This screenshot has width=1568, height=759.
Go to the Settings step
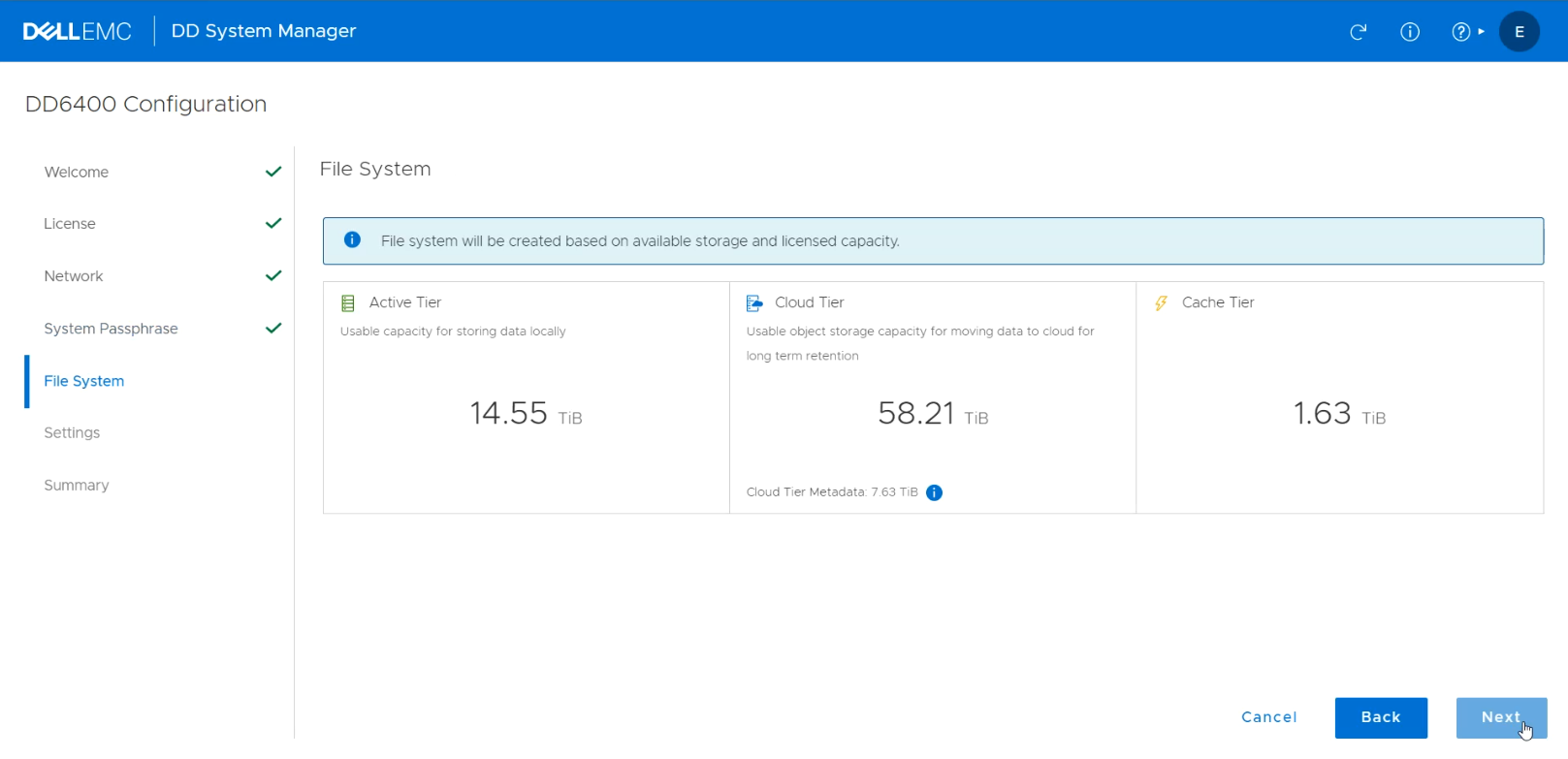72,432
